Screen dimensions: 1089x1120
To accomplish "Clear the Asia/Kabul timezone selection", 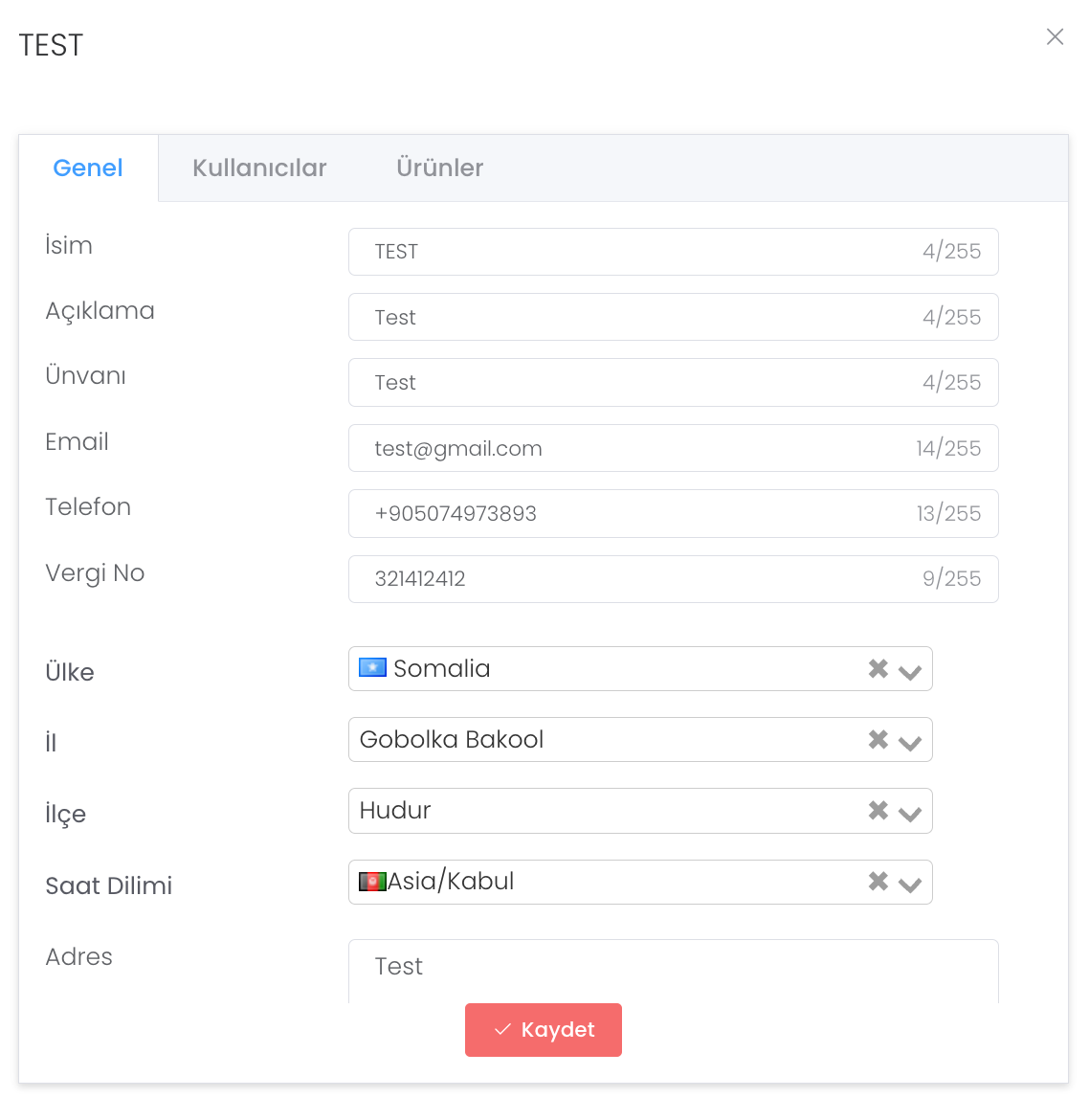I will click(x=878, y=882).
